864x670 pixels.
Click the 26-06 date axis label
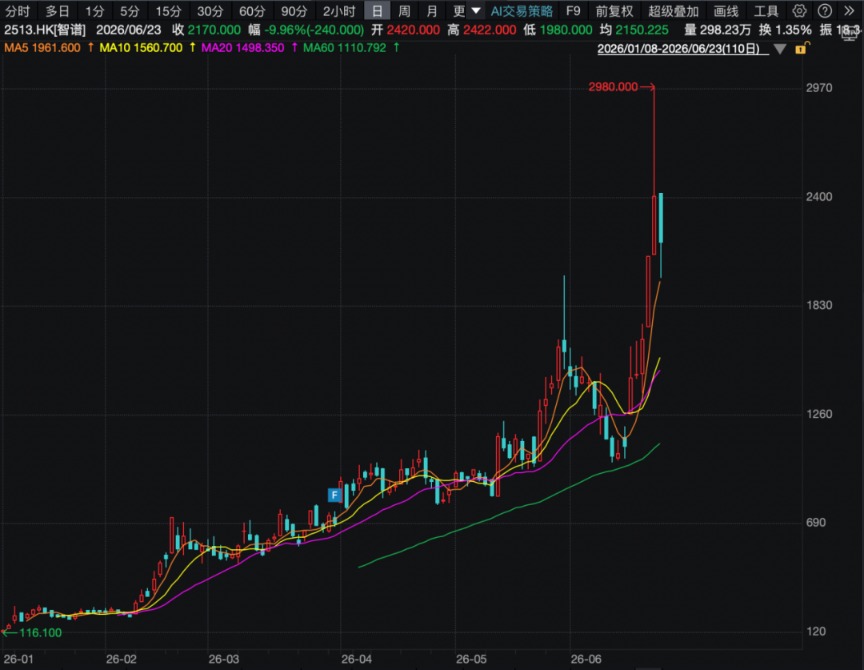586,659
